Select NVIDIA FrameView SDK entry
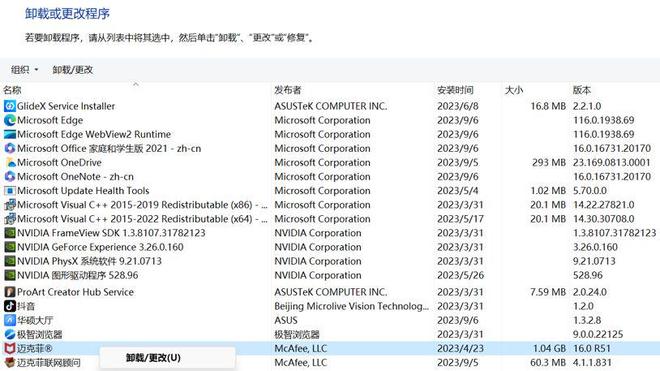Image resolution: width=660 pixels, height=371 pixels. tap(111, 233)
